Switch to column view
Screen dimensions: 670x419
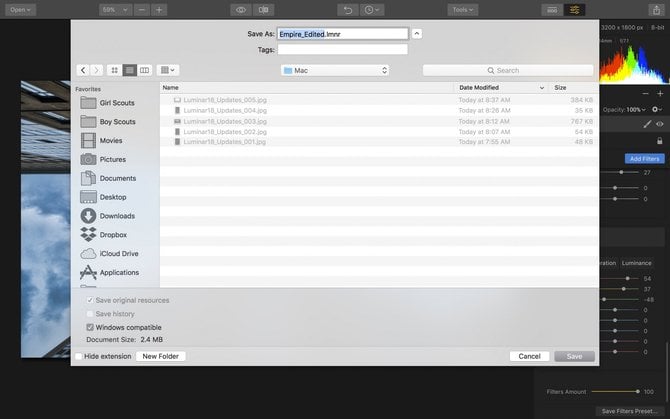coord(144,70)
